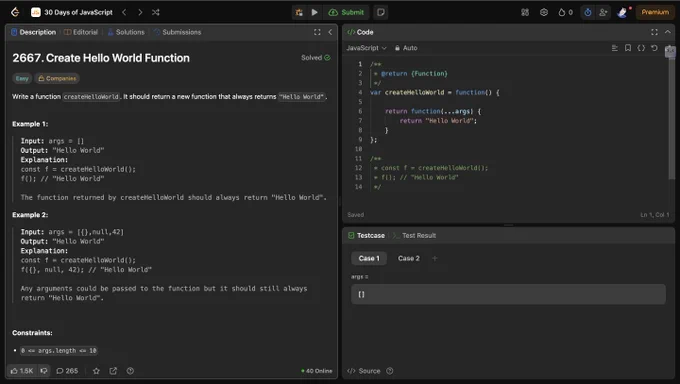The height and width of the screenshot is (384, 680).
Task: Click the Solved status indicator
Action: point(316,58)
